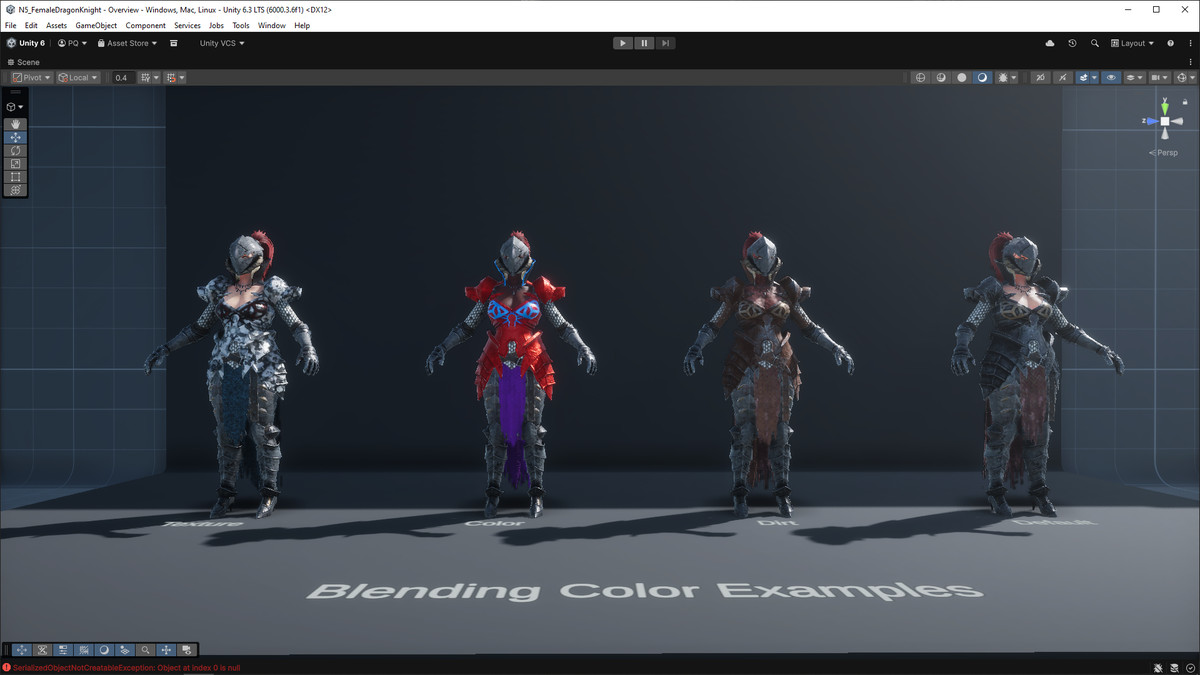Open the Asset Store button
Screen dimensions: 1200x675
[x=127, y=43]
